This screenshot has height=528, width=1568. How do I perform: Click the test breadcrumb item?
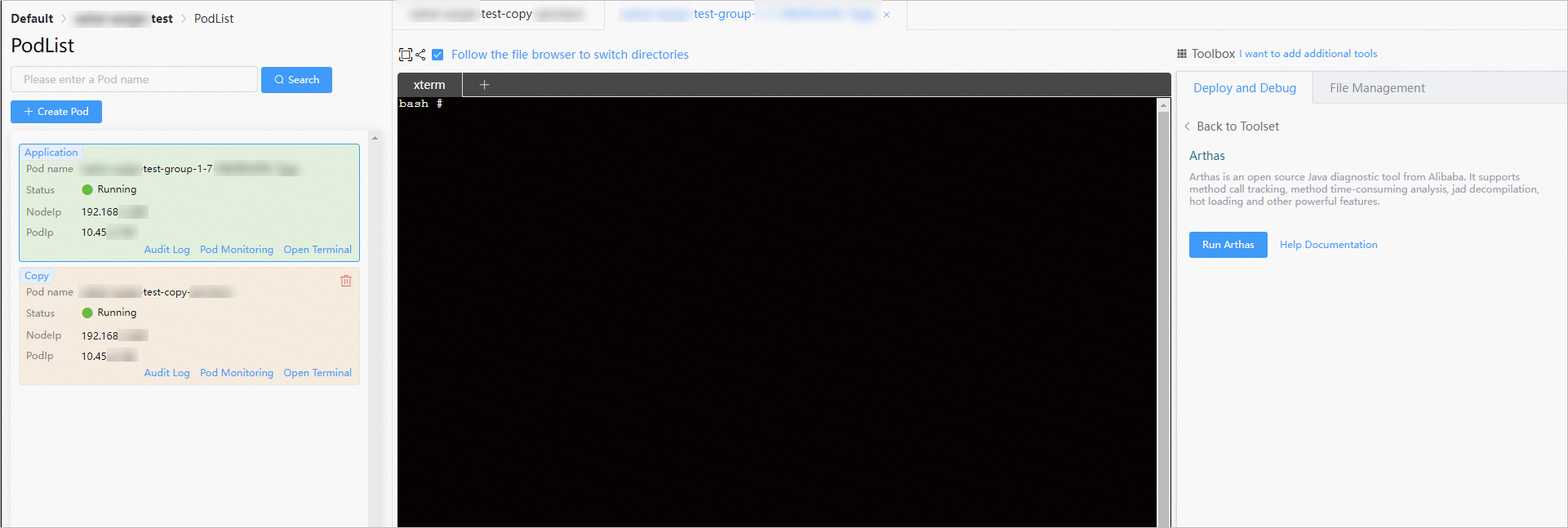(123, 19)
